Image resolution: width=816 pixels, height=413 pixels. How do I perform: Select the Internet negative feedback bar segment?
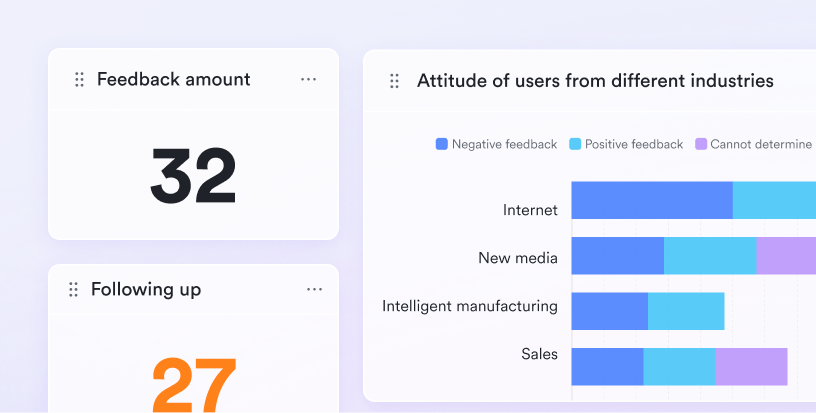[652, 200]
